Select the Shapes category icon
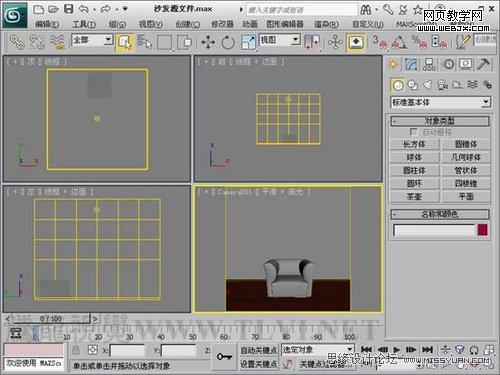 (x=413, y=85)
